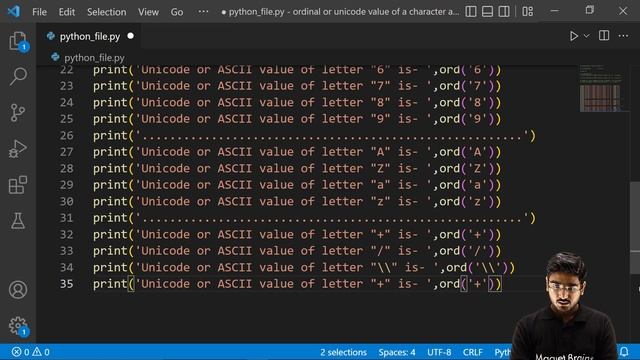Click line number 23 in gutter
This screenshot has width=640, height=360.
(67, 86)
